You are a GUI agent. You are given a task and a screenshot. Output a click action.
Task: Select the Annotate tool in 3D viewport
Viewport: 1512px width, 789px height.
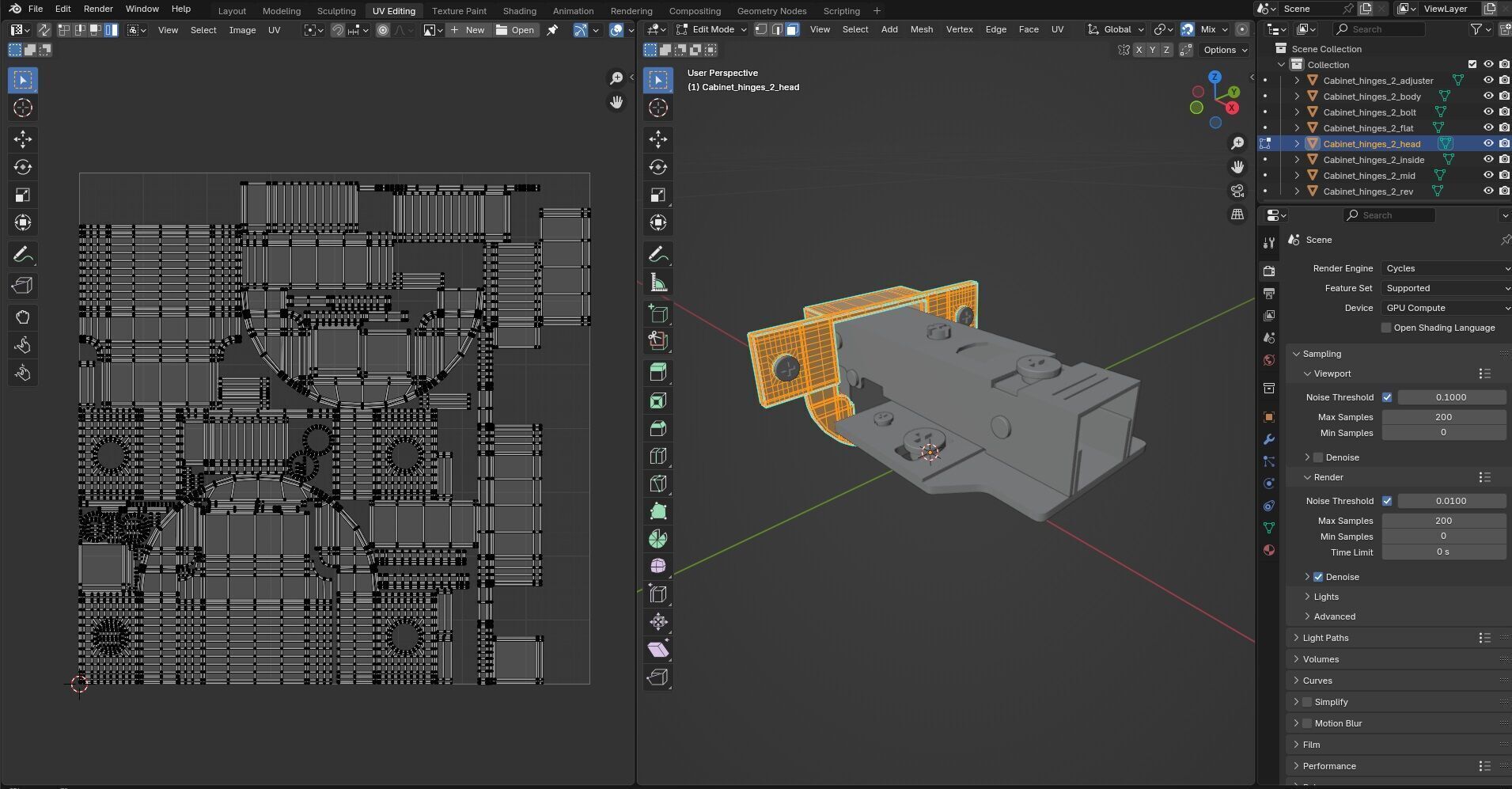tap(658, 255)
